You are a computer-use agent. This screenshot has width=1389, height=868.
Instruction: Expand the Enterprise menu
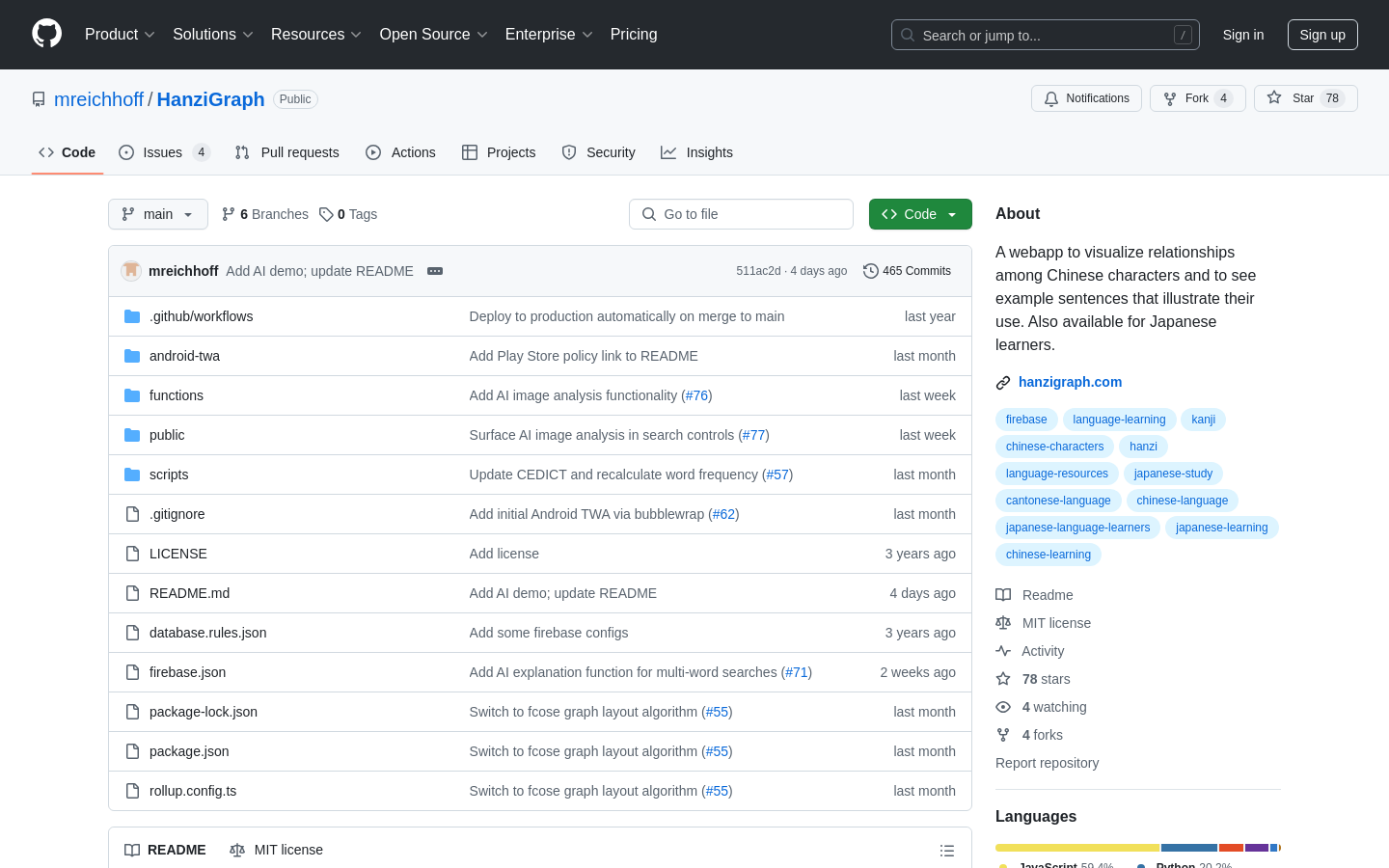tap(549, 35)
